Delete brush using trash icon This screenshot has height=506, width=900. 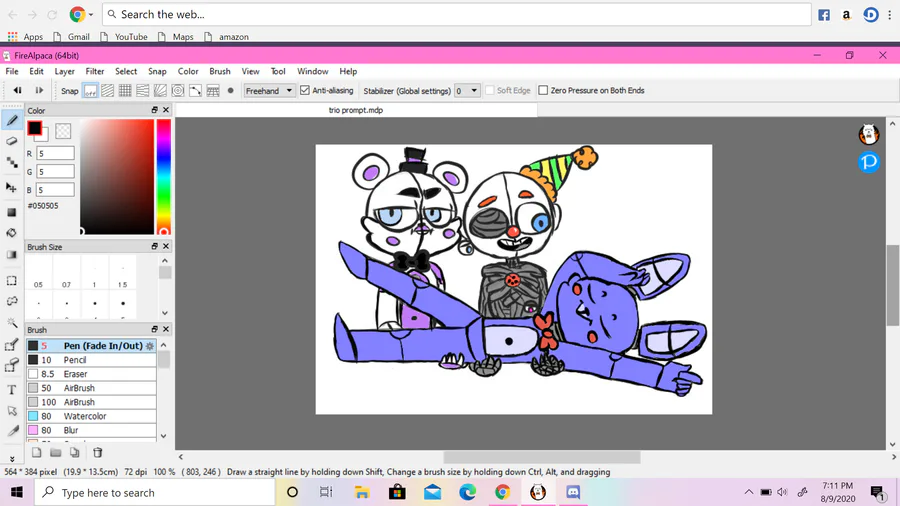[x=98, y=453]
